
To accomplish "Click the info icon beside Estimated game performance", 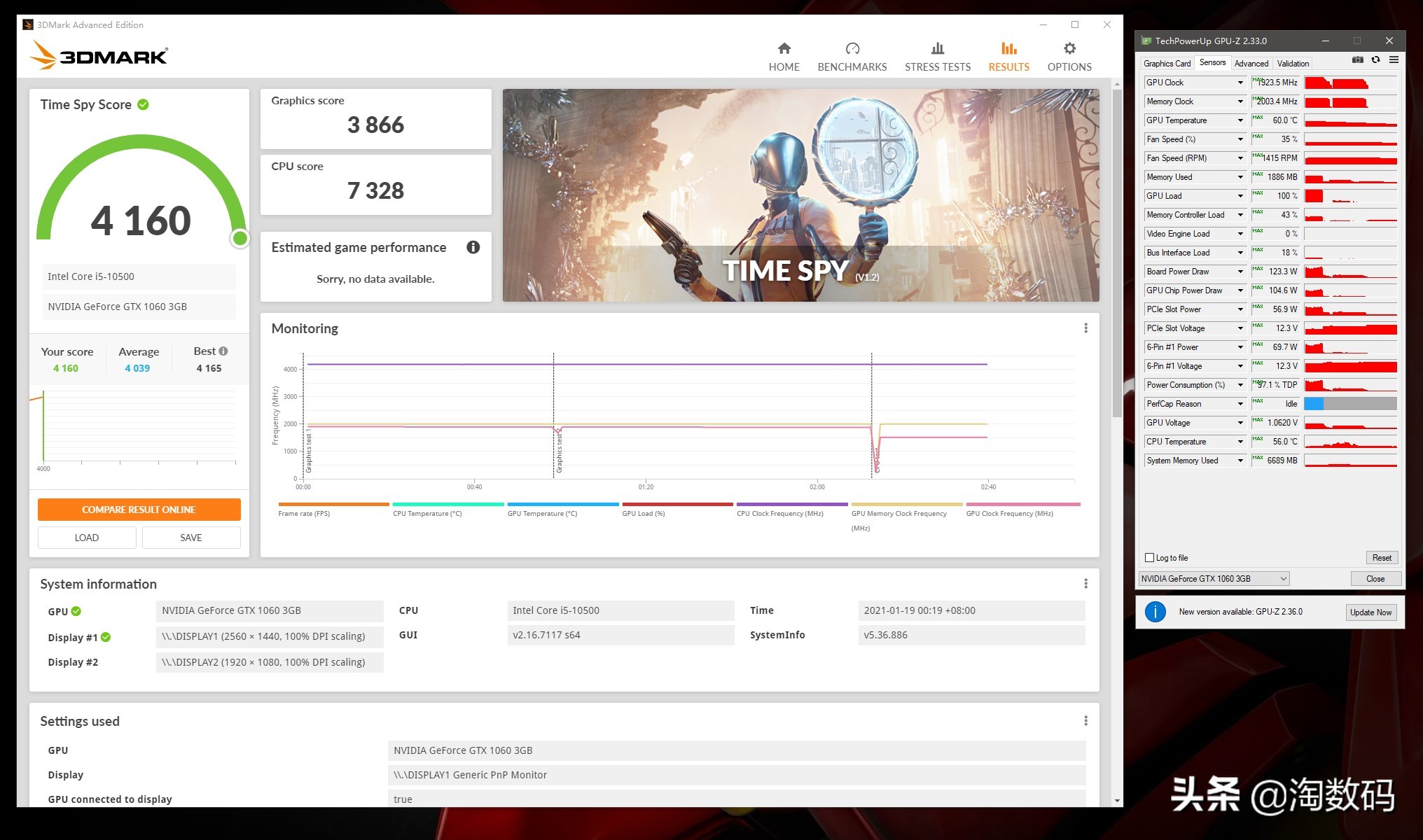I will [473, 247].
